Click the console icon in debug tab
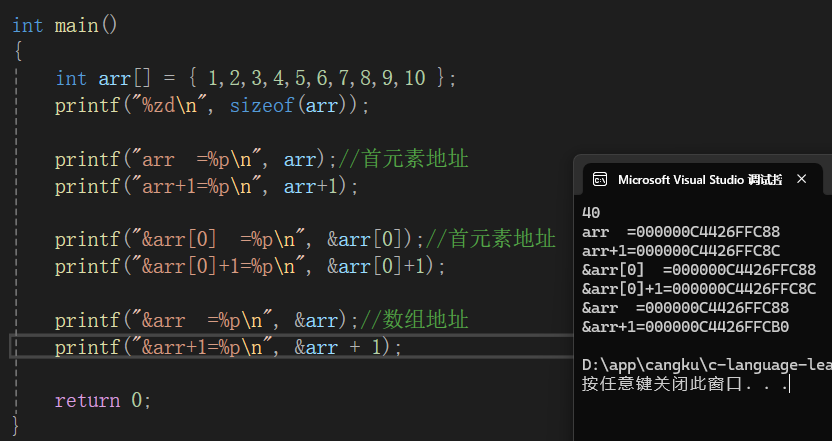This screenshot has height=441, width=832. tap(600, 179)
